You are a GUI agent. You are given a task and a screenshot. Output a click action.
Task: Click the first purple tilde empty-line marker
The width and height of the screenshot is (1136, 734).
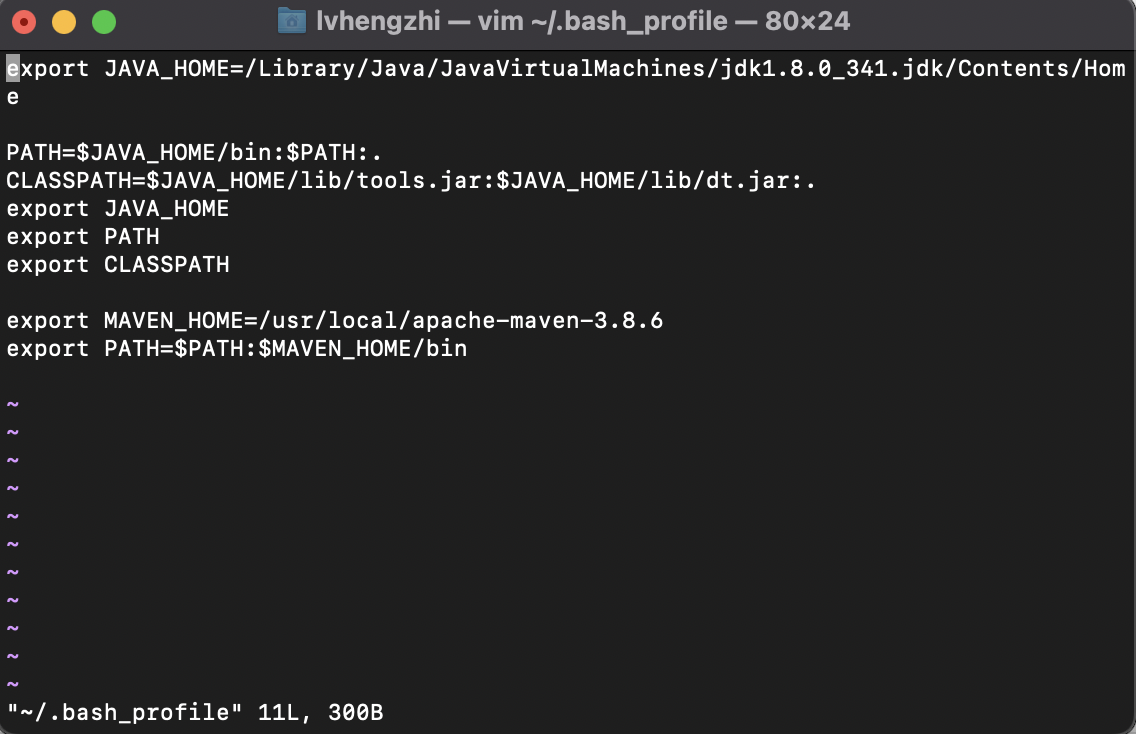13,404
